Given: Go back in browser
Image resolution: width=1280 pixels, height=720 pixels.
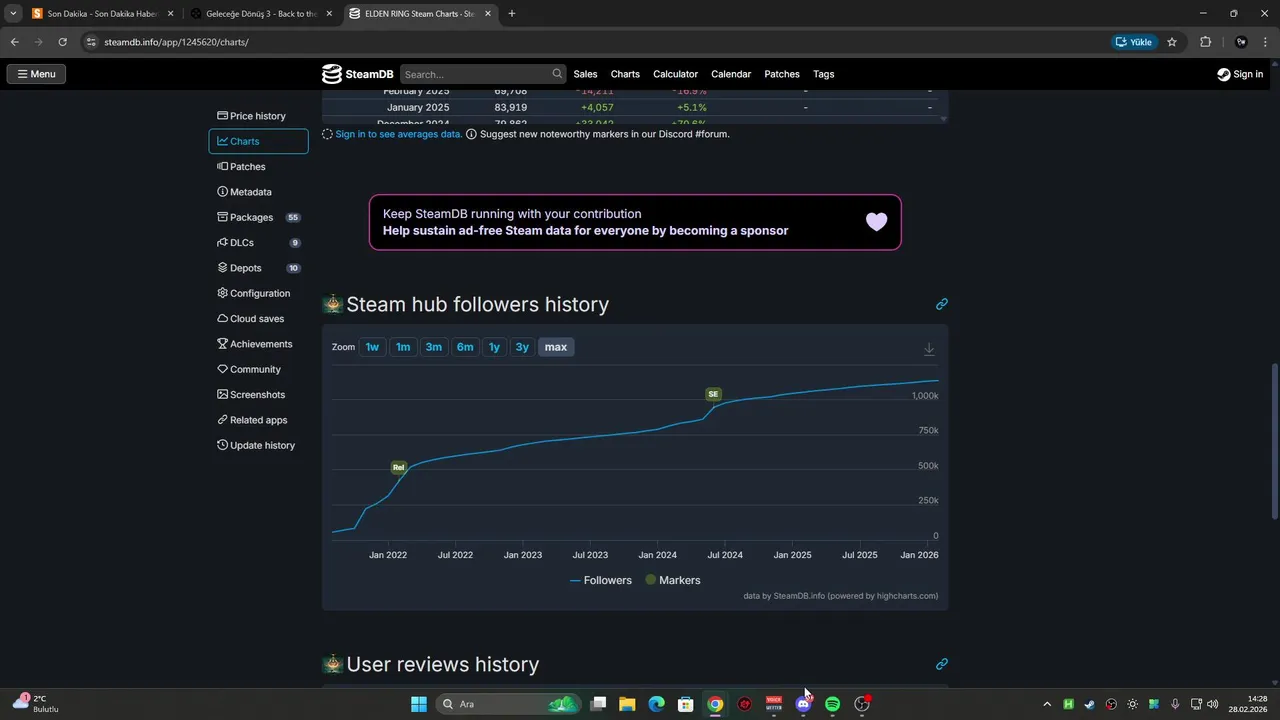Looking at the screenshot, I should tap(15, 42).
